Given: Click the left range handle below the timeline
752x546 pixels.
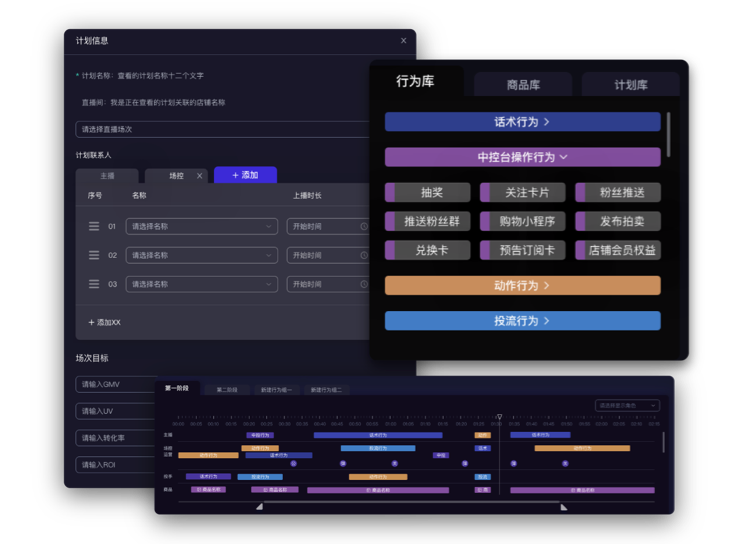Looking at the screenshot, I should [260, 506].
